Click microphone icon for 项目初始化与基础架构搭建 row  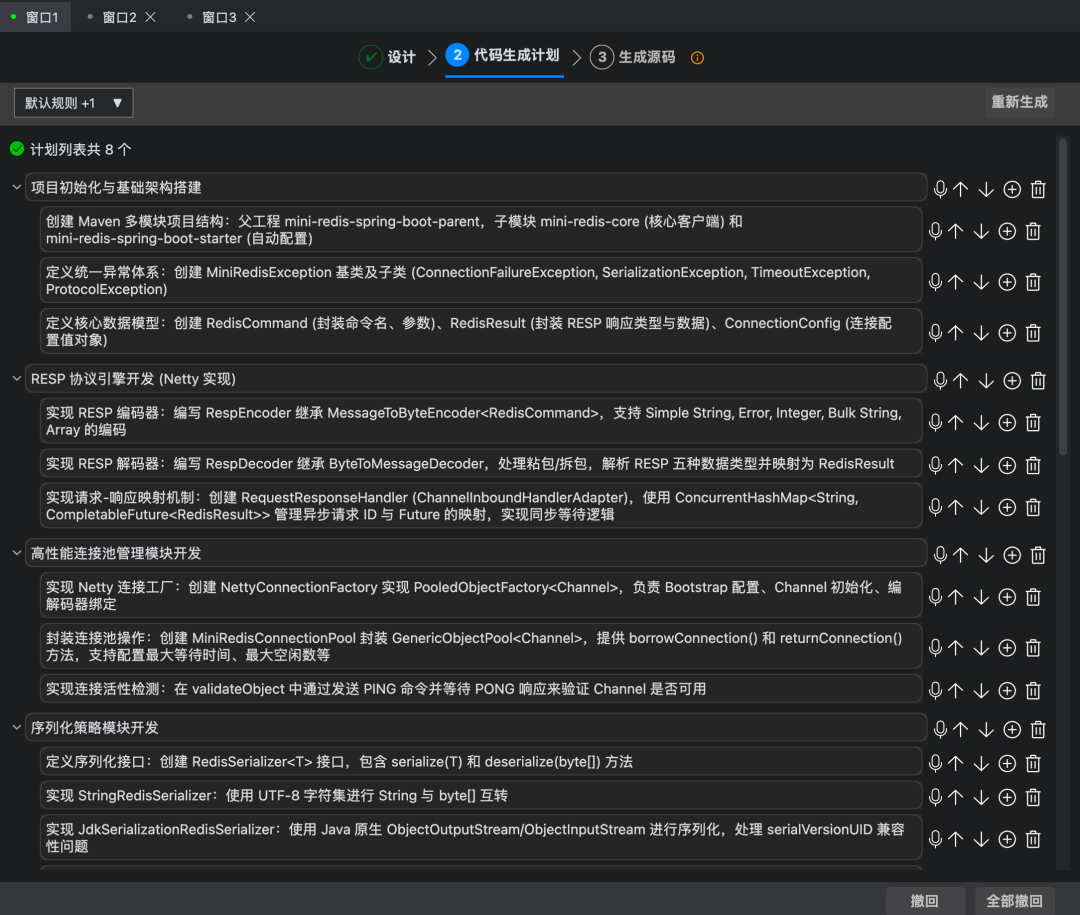pyautogui.click(x=940, y=189)
